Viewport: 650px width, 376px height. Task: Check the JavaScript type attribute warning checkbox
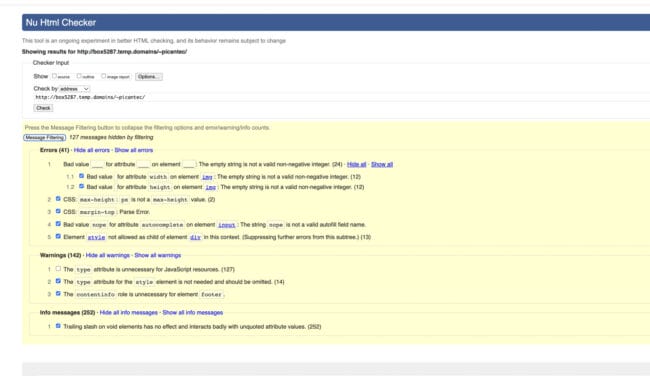[x=58, y=268]
